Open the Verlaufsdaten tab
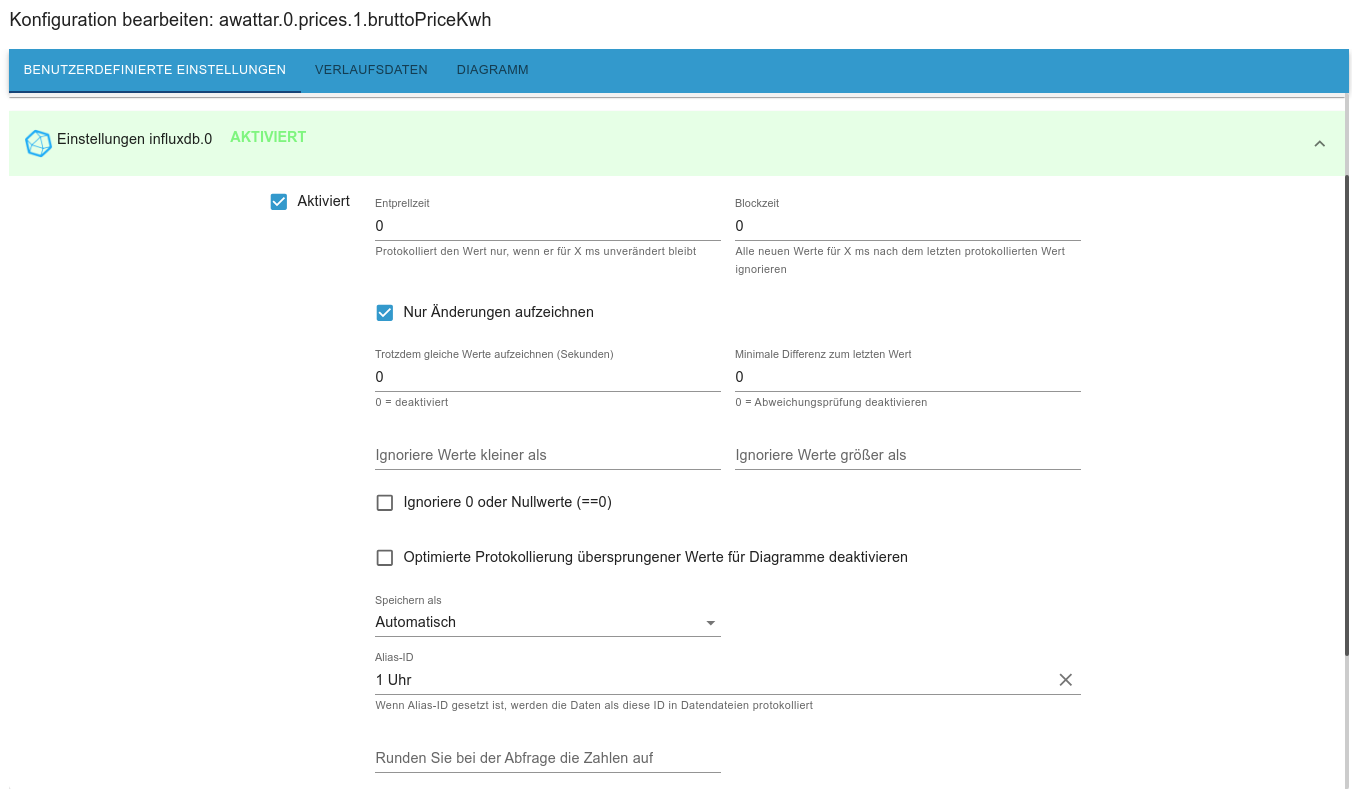The image size is (1352, 796). coord(371,70)
